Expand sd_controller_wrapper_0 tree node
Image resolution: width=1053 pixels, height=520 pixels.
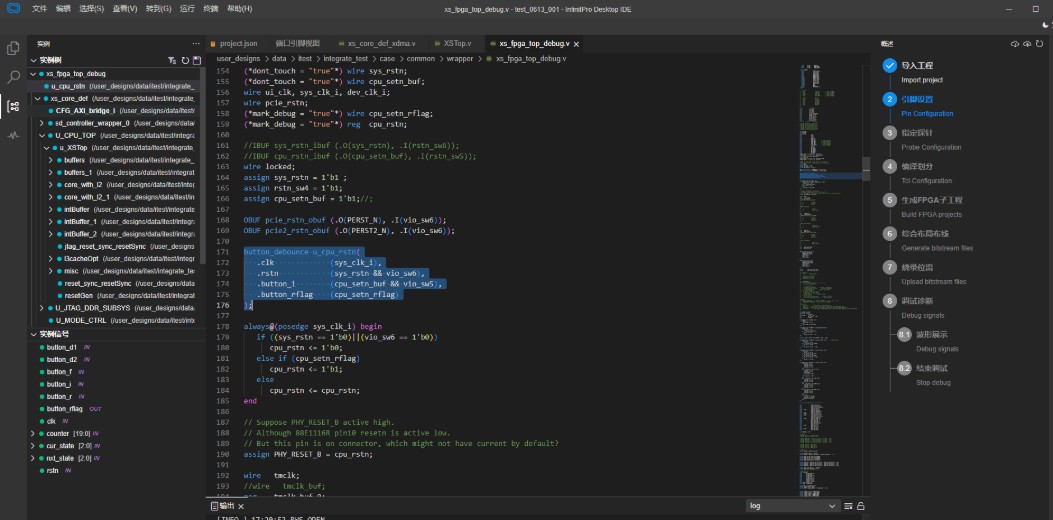tap(42, 123)
